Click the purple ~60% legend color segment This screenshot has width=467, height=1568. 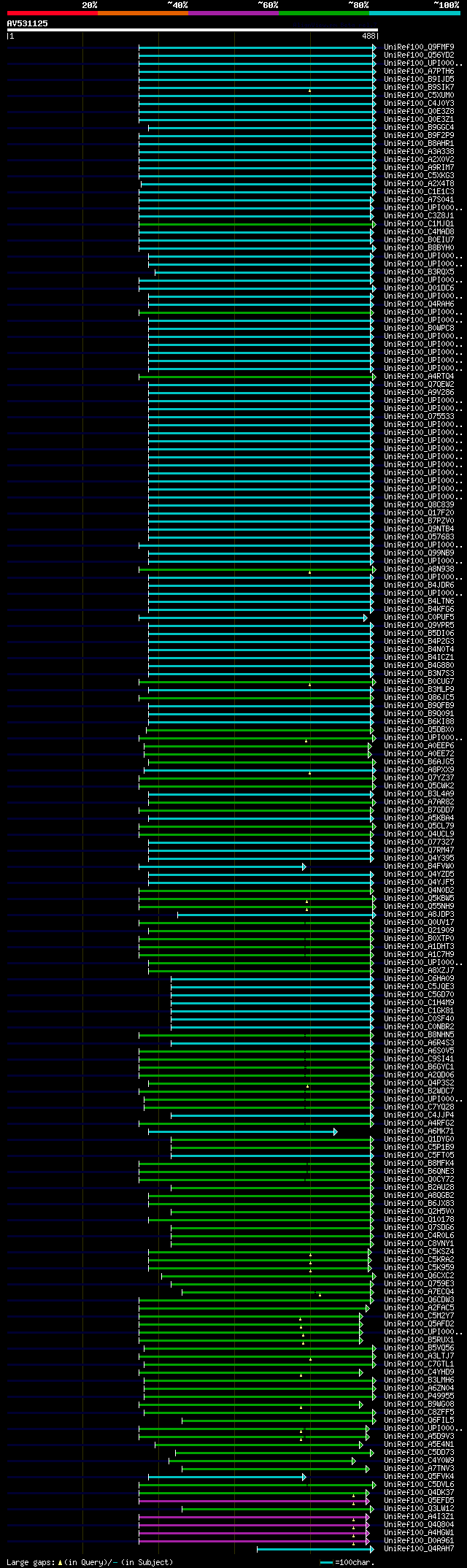click(233, 13)
